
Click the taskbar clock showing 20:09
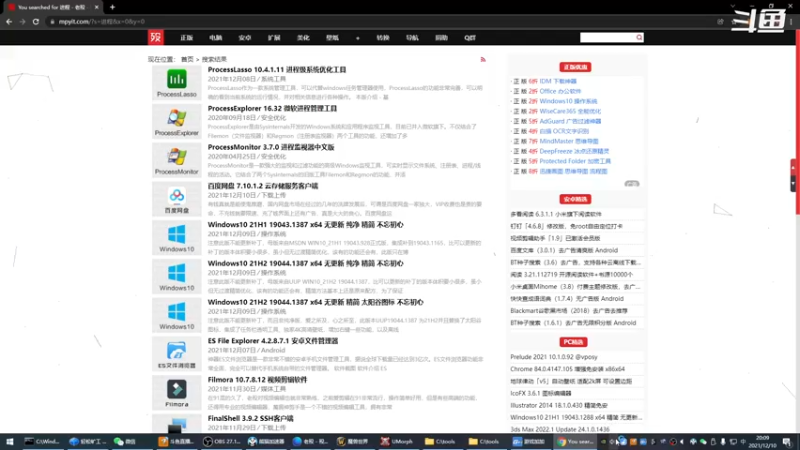pyautogui.click(x=762, y=442)
